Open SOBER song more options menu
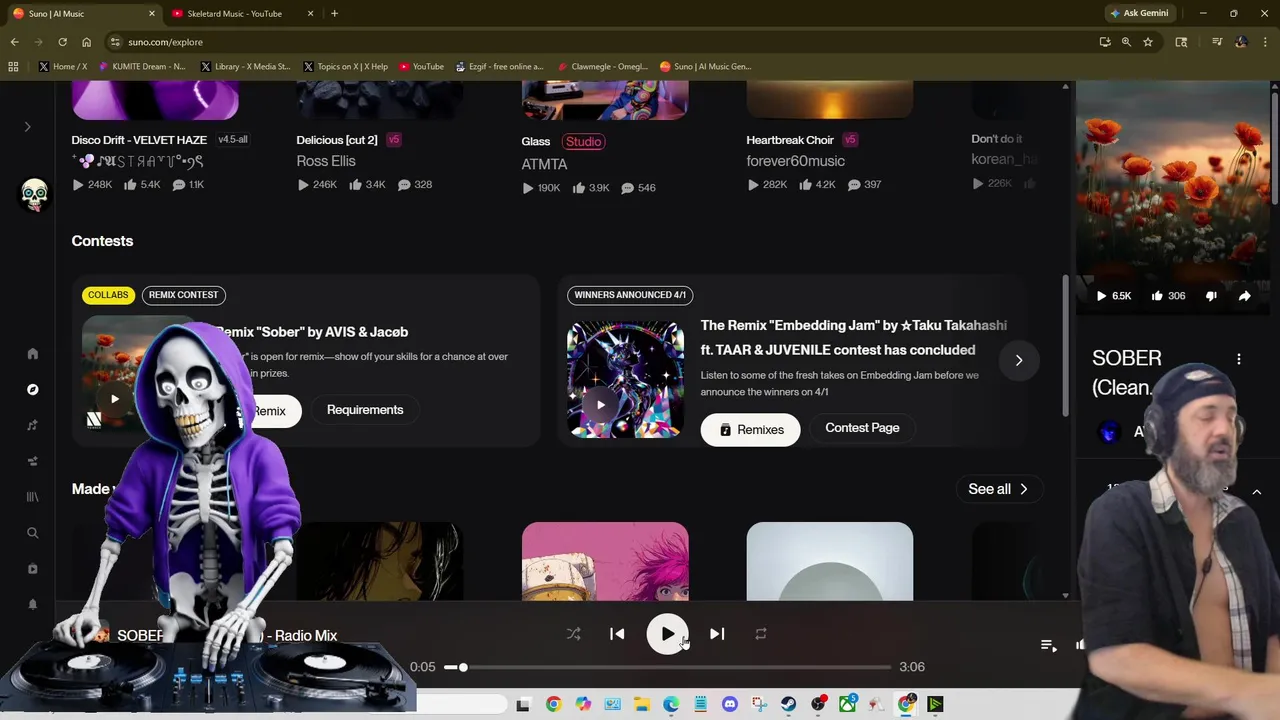This screenshot has width=1280, height=720. (1239, 359)
